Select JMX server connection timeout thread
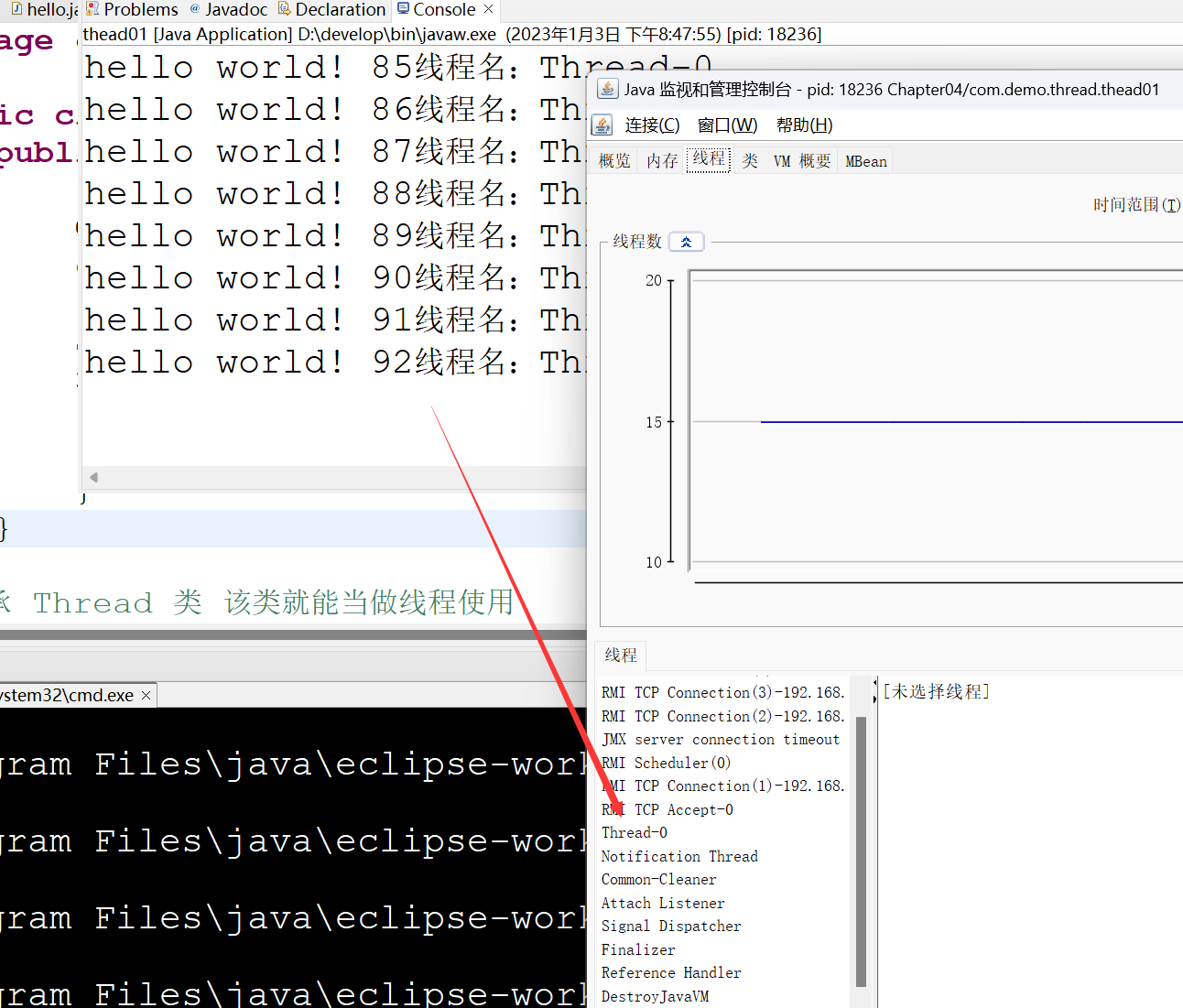The image size is (1183, 1008). (x=721, y=740)
